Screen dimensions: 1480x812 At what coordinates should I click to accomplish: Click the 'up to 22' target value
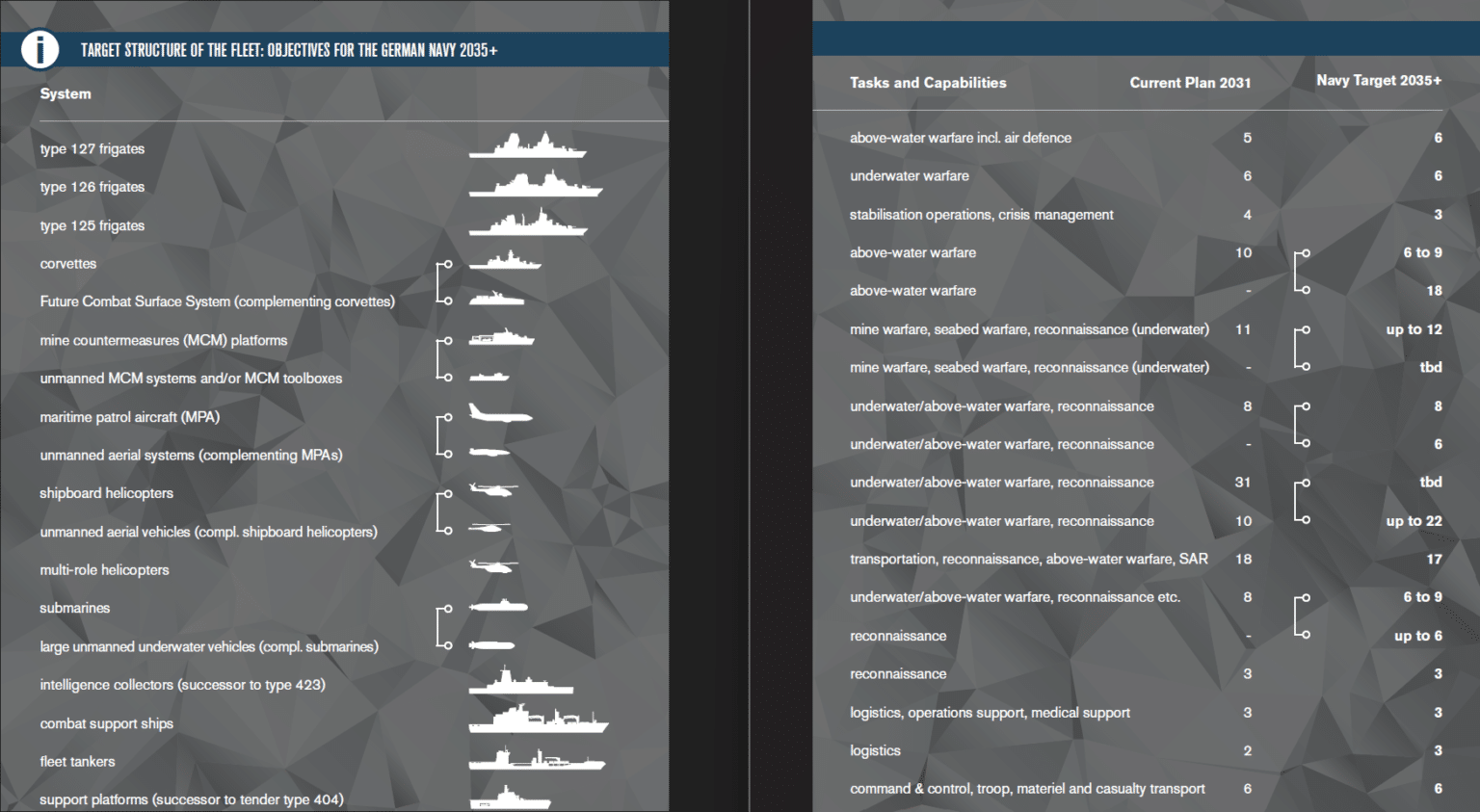point(1414,521)
